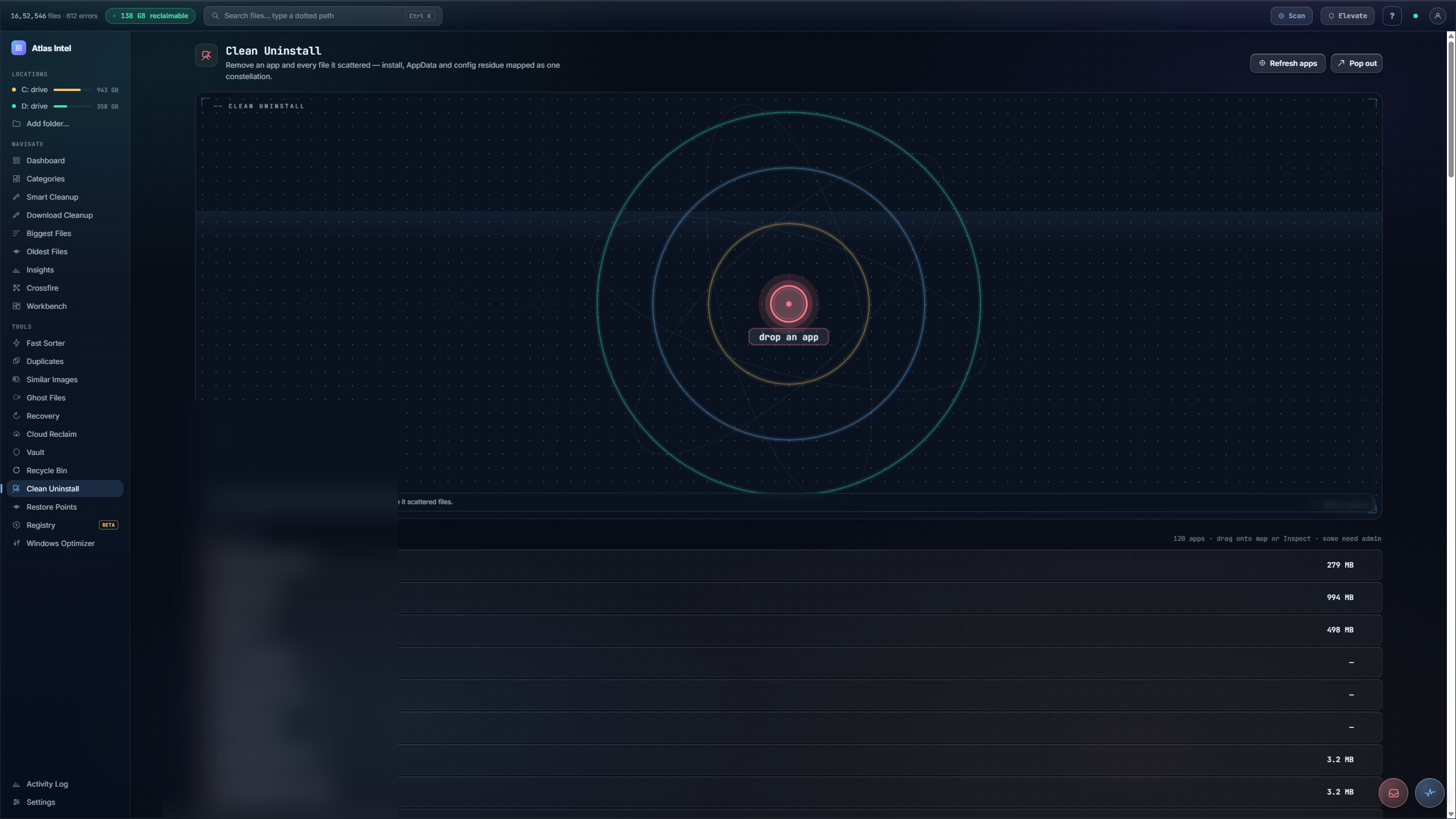Open the Vault shield icon
The image size is (1456, 819).
[x=16, y=452]
